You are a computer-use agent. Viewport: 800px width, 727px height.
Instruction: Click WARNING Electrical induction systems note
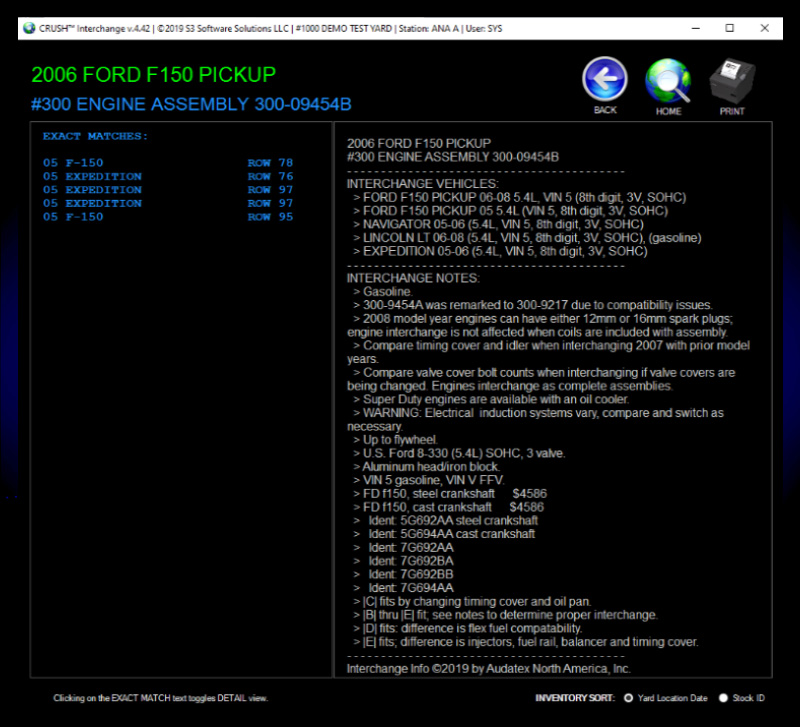tap(536, 420)
